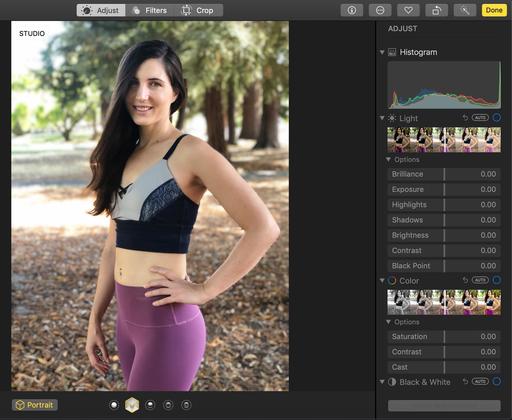
Task: Toggle the Light adjustment blue circle
Action: pos(497,118)
